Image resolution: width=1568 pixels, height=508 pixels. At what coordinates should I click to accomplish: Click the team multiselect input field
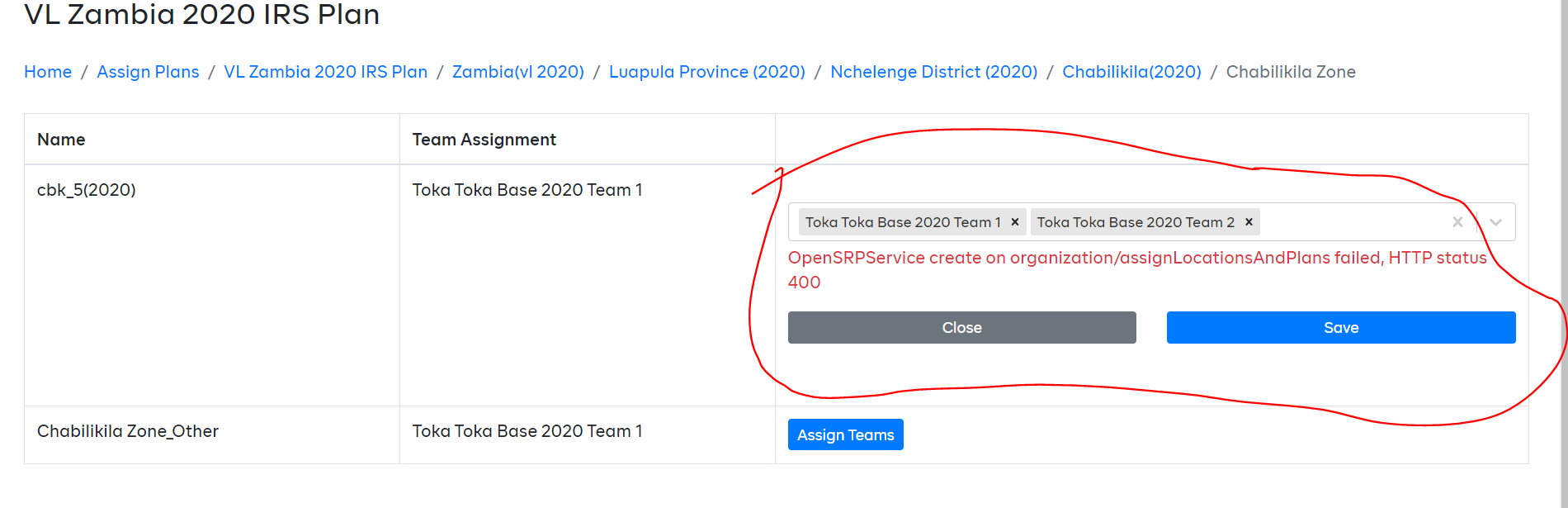pyautogui.click(x=1353, y=221)
